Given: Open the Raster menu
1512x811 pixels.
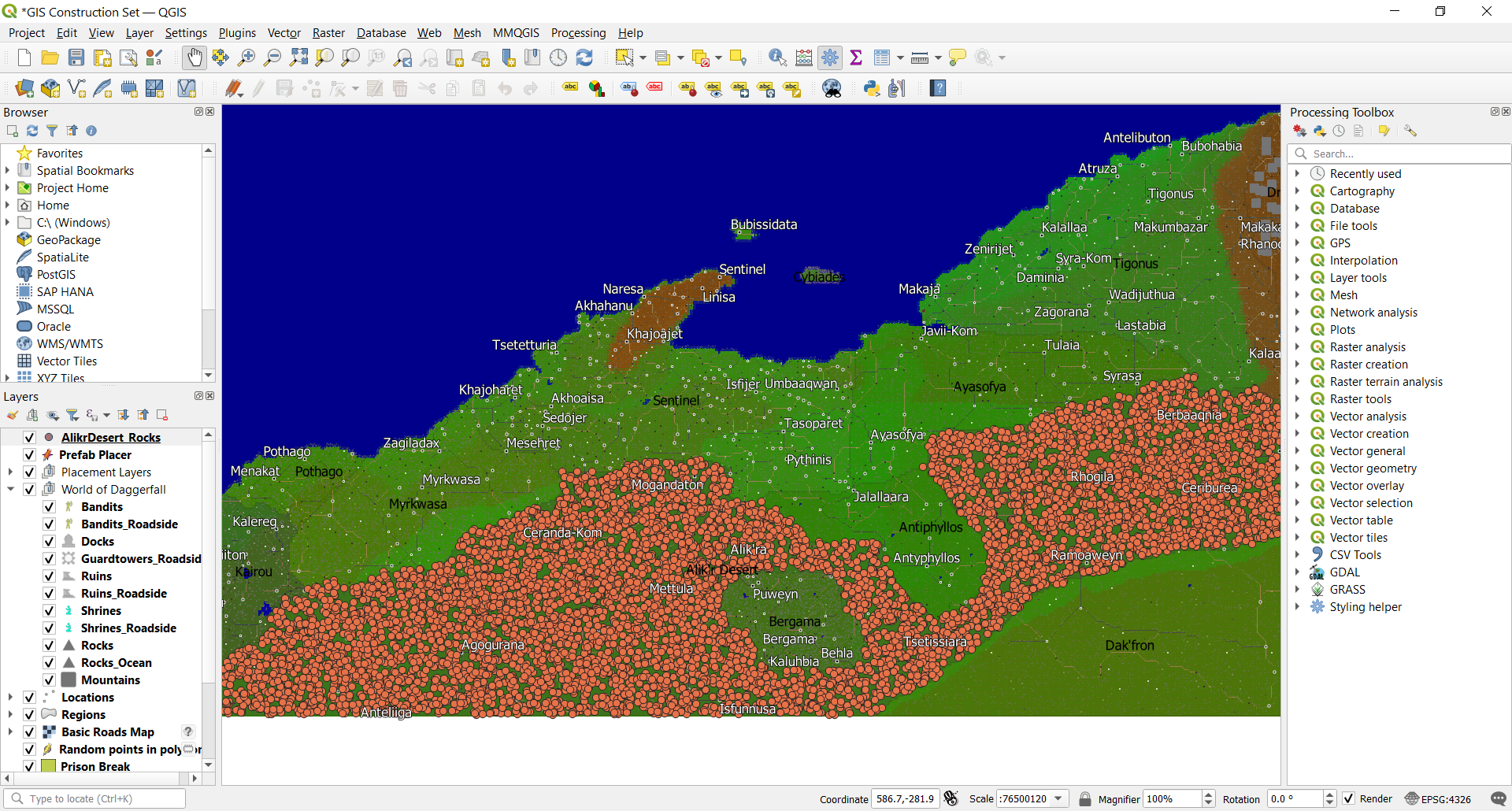Looking at the screenshot, I should point(328,33).
